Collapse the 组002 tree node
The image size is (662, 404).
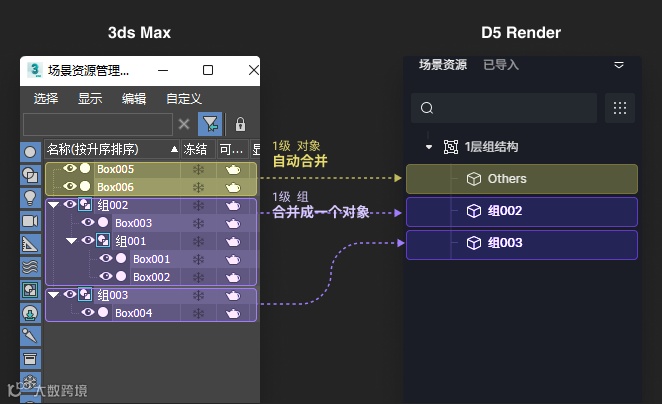pyautogui.click(x=54, y=205)
